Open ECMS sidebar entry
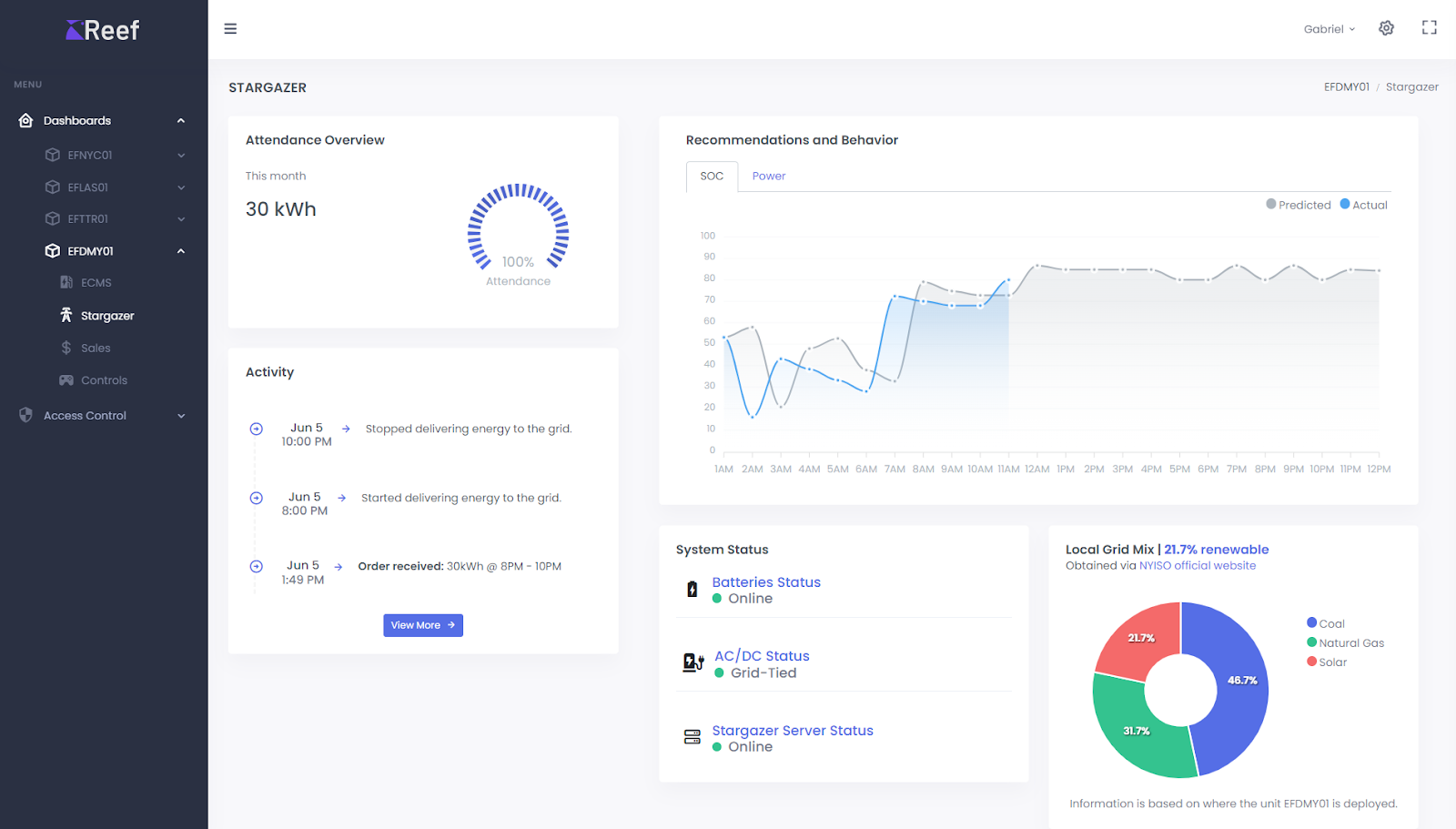The height and width of the screenshot is (829, 1456). coord(96,283)
